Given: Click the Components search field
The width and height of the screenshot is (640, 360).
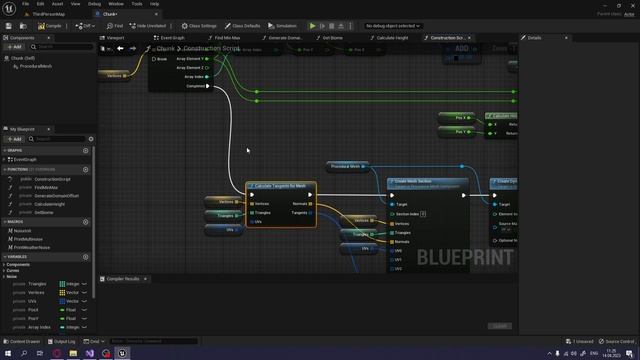Looking at the screenshot, I should (x=62, y=47).
